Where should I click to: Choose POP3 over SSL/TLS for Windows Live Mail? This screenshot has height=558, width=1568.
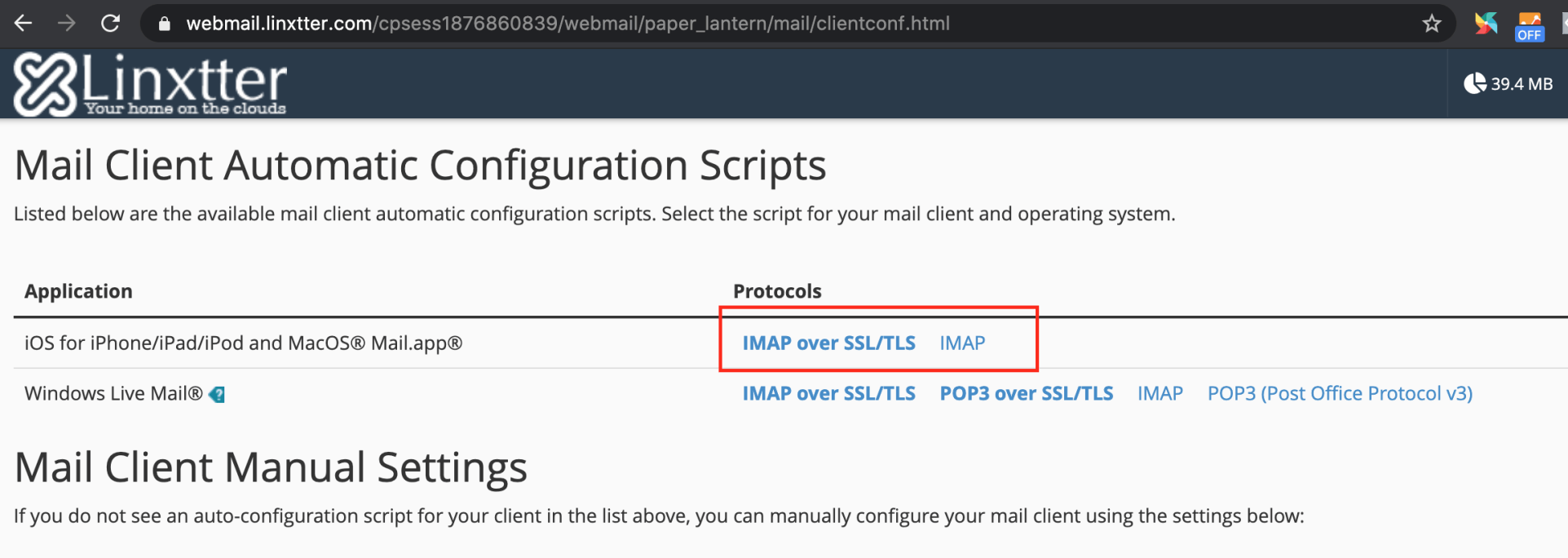(x=1026, y=394)
